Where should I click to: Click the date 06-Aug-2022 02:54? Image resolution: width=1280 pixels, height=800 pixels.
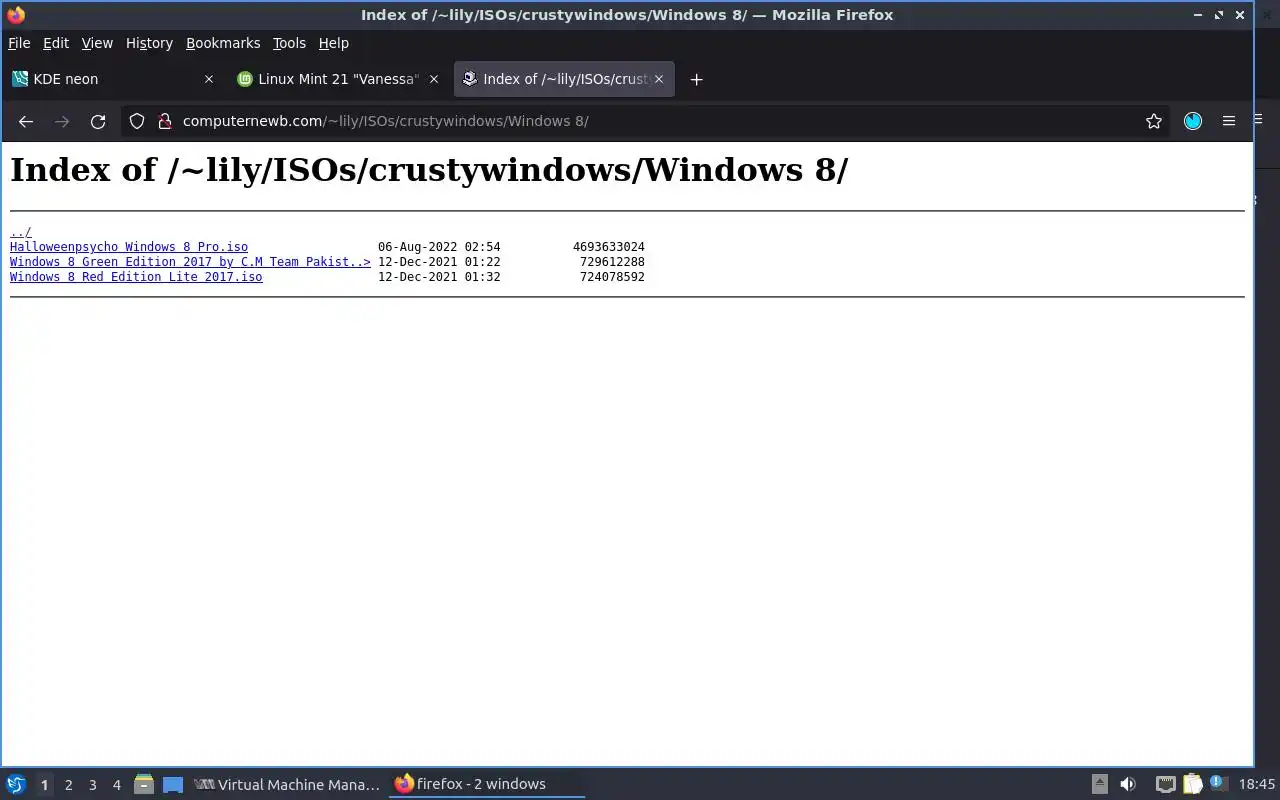tap(439, 247)
